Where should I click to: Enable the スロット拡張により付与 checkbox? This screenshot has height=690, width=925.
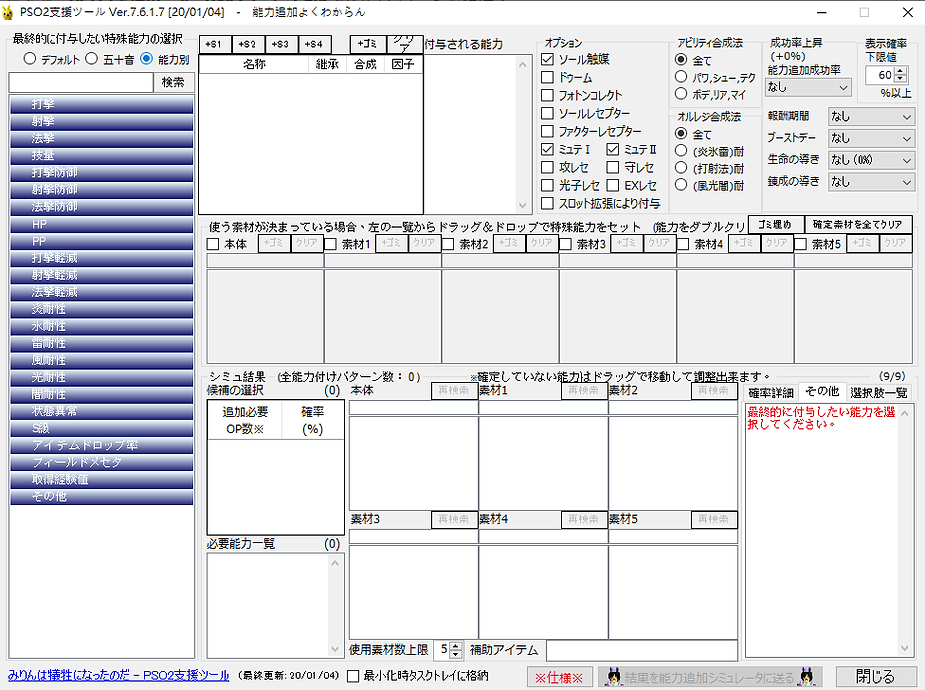547,203
